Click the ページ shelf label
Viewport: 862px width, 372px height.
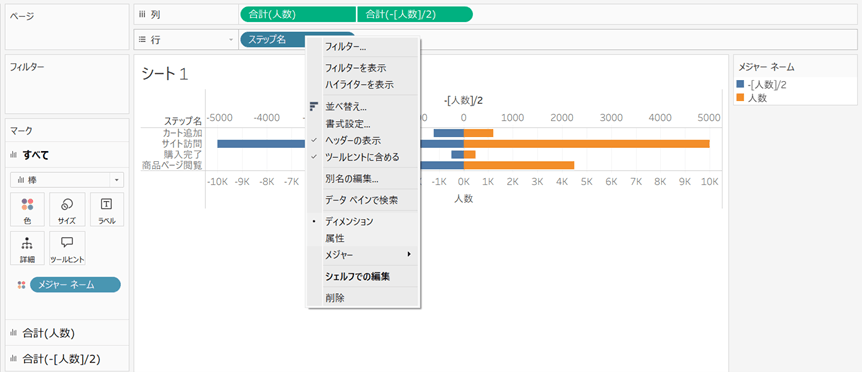click(22, 16)
